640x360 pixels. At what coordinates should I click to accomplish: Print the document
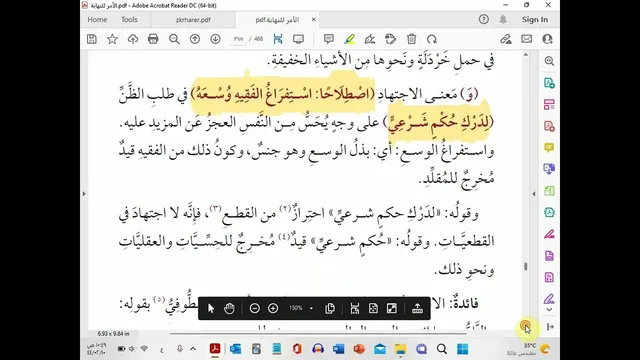point(153,39)
